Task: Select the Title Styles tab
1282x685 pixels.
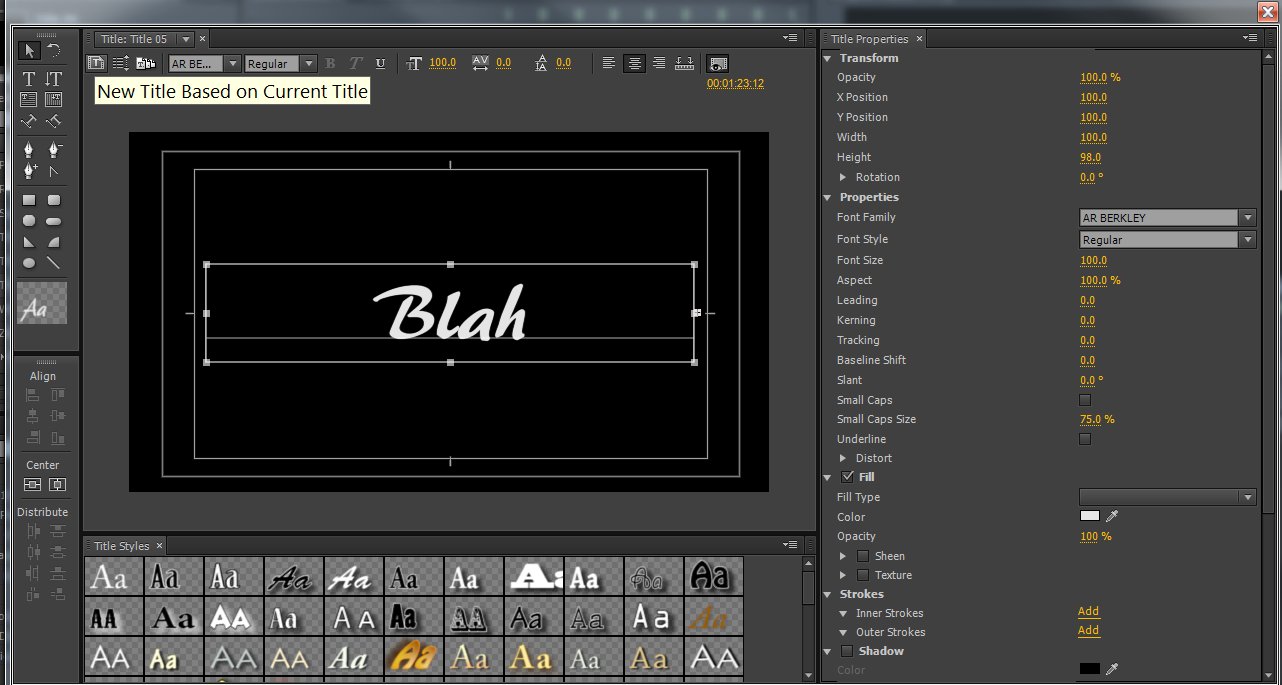Action: [121, 546]
